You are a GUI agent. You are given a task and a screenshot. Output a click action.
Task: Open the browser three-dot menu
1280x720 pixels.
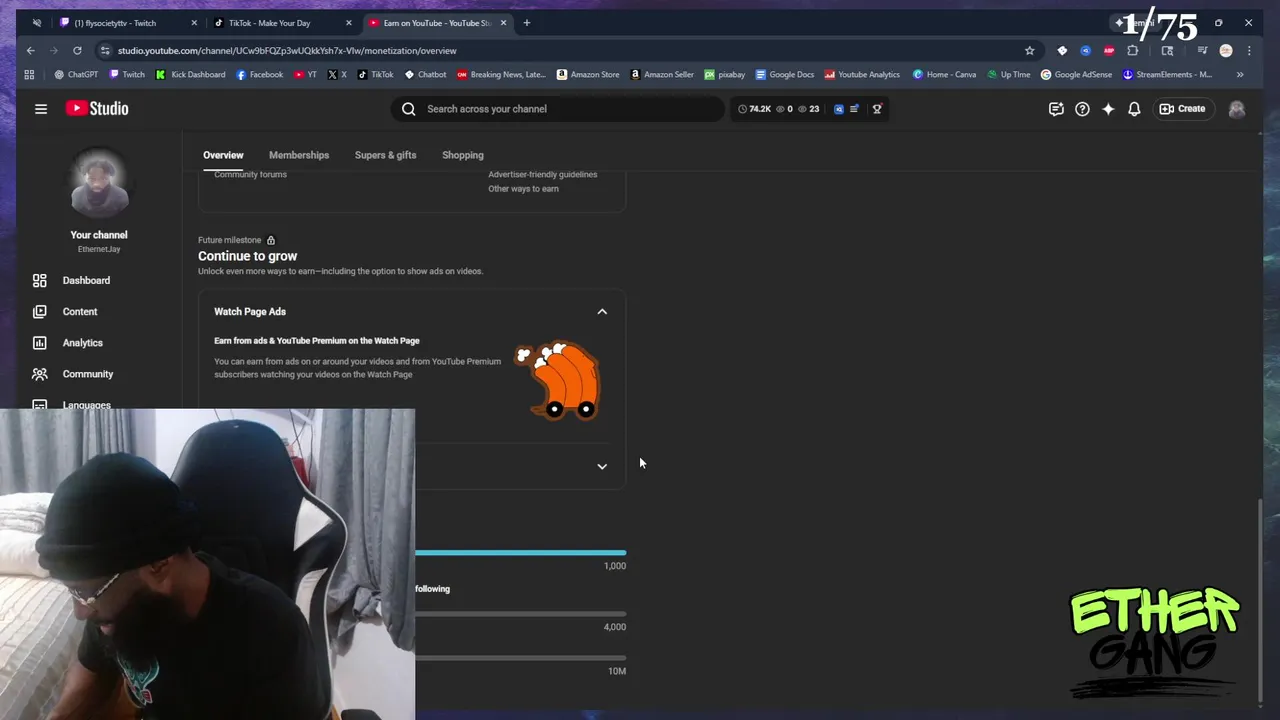point(1250,50)
